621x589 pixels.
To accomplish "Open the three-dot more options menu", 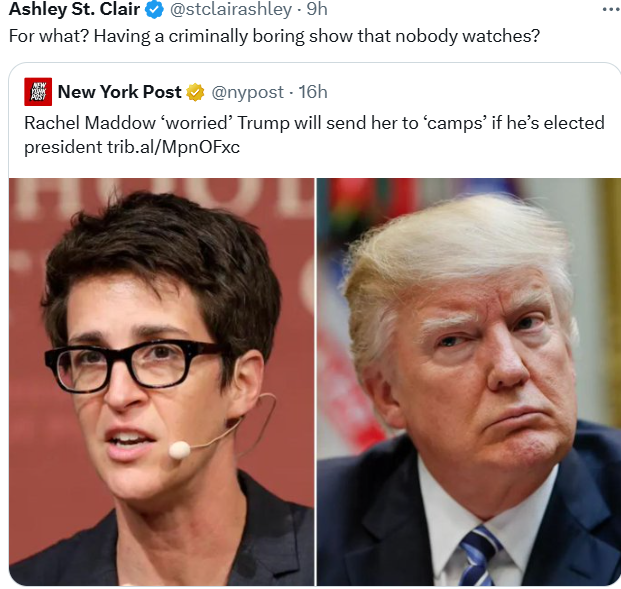I will (x=611, y=9).
